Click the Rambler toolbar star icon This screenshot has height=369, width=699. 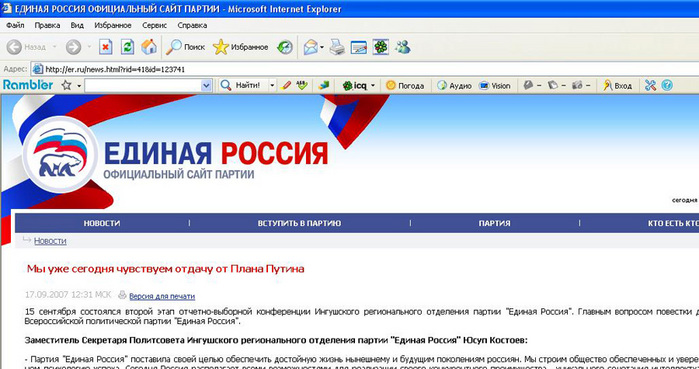point(66,85)
